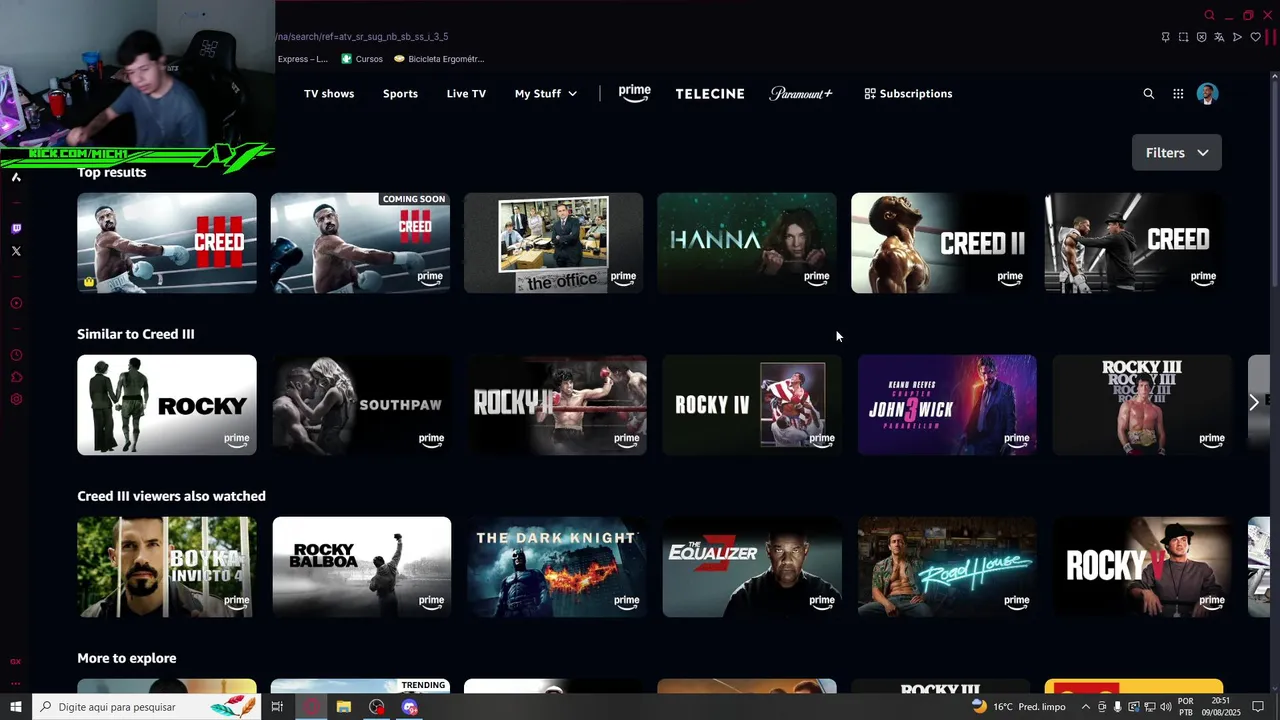Open History clock icon in sidebar

[16, 355]
